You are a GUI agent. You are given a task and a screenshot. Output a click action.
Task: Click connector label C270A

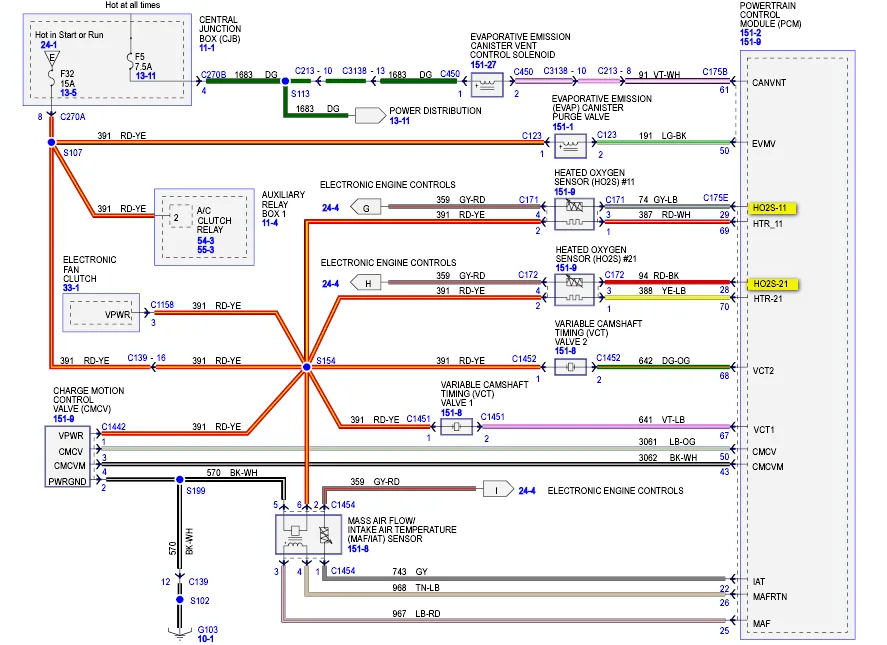click(72, 117)
